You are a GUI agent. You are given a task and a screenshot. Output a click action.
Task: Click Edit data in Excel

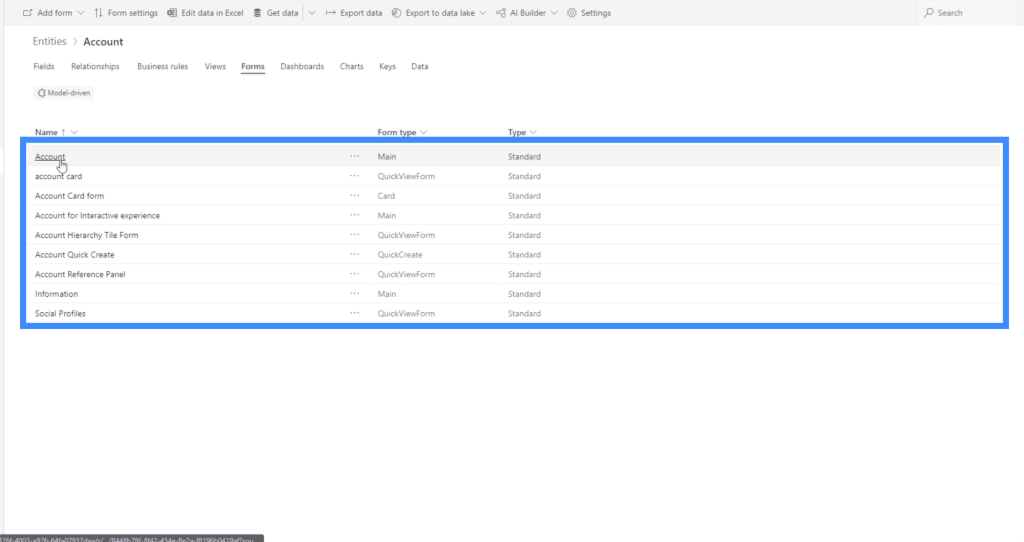click(x=205, y=13)
